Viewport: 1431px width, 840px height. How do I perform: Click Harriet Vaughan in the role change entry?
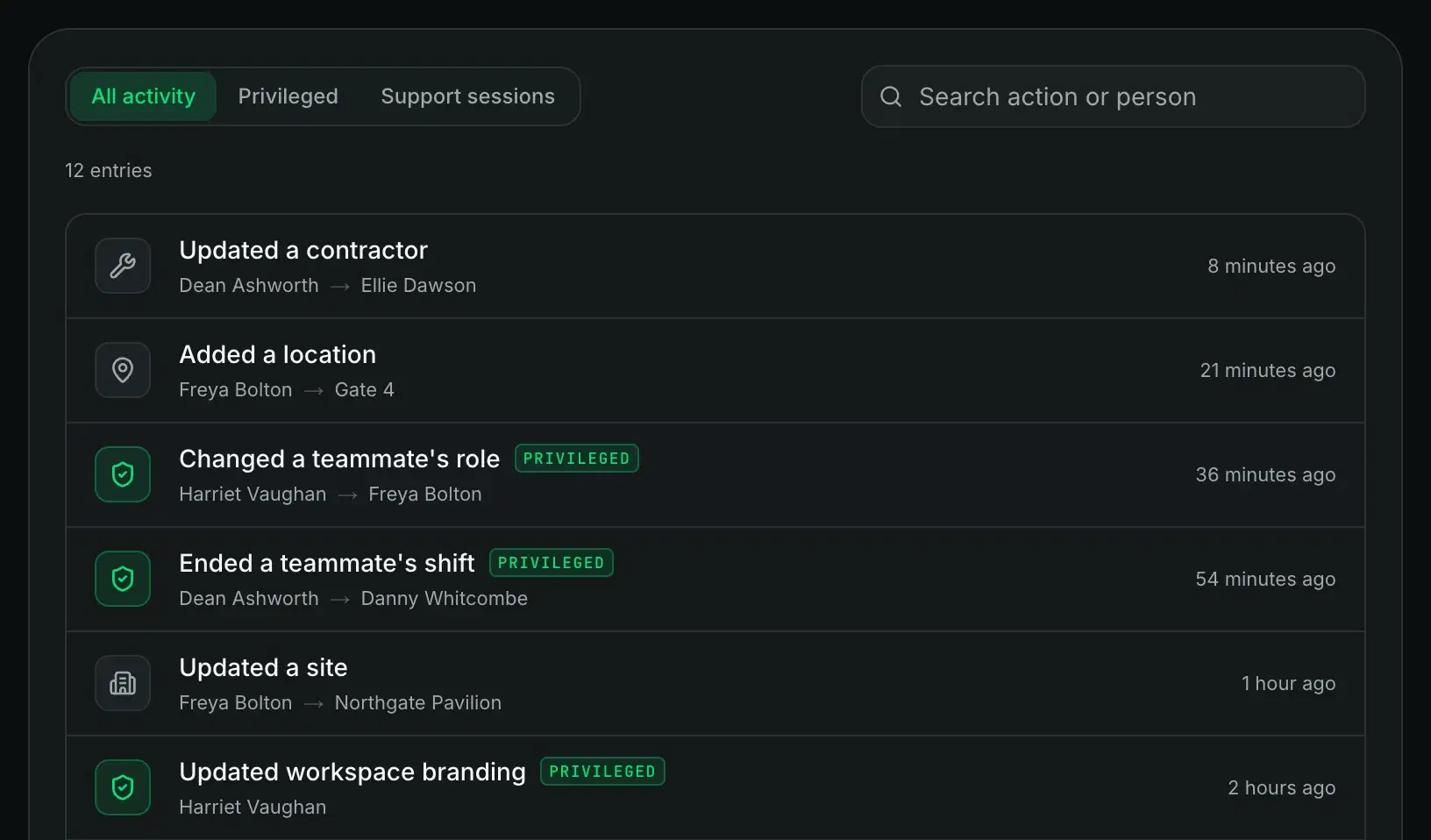(x=253, y=495)
